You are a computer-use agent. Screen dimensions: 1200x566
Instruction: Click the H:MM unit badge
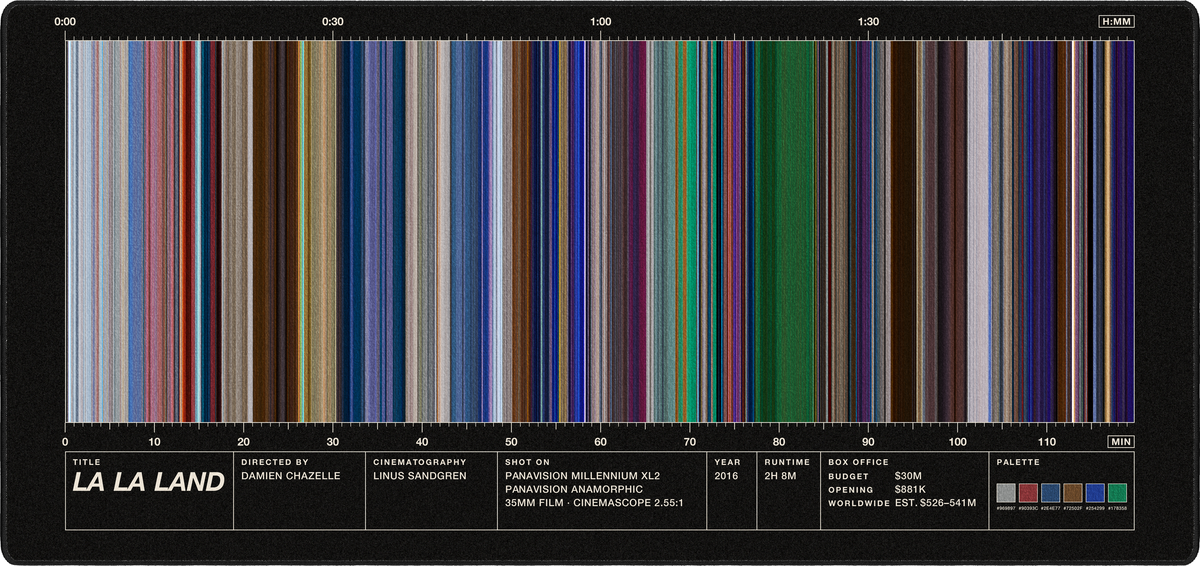(1115, 21)
